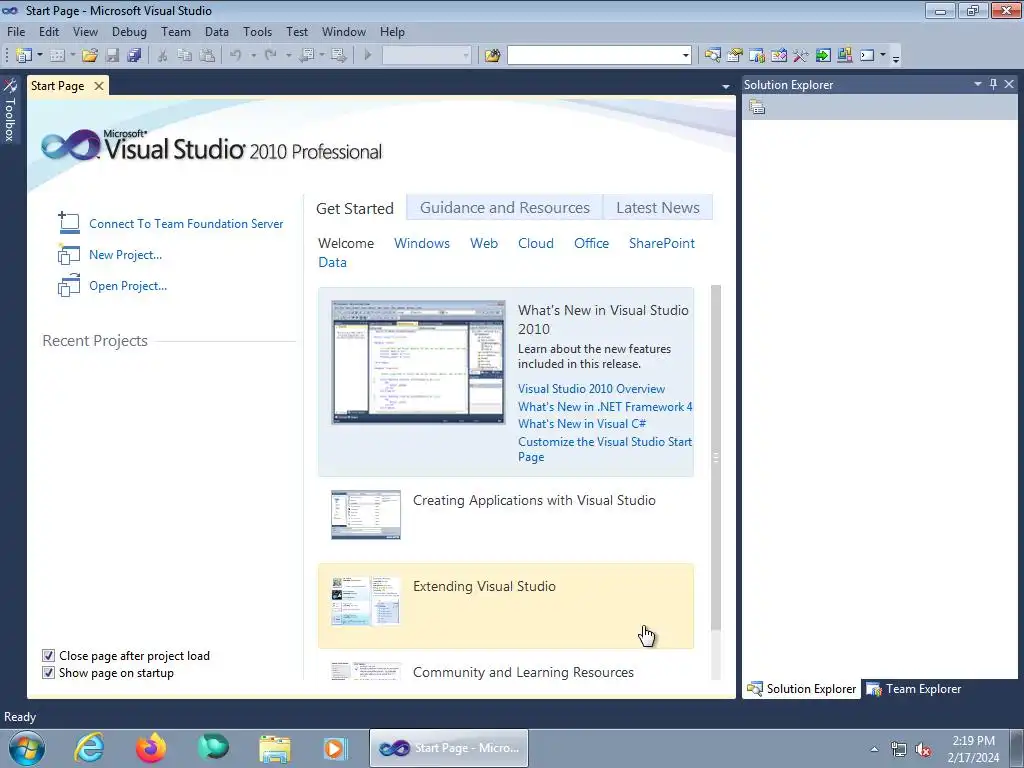Expand the Find combo box dropdown arrow

(685, 56)
